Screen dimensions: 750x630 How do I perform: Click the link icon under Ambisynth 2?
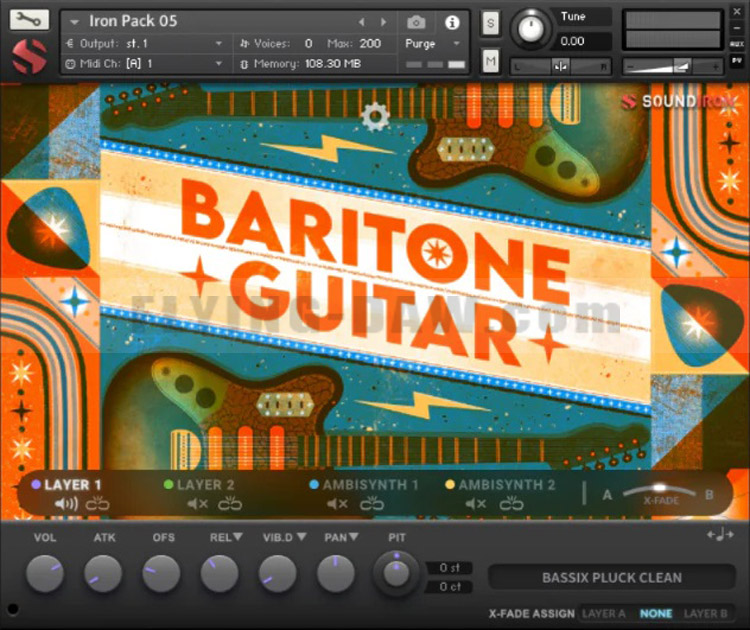(x=511, y=504)
